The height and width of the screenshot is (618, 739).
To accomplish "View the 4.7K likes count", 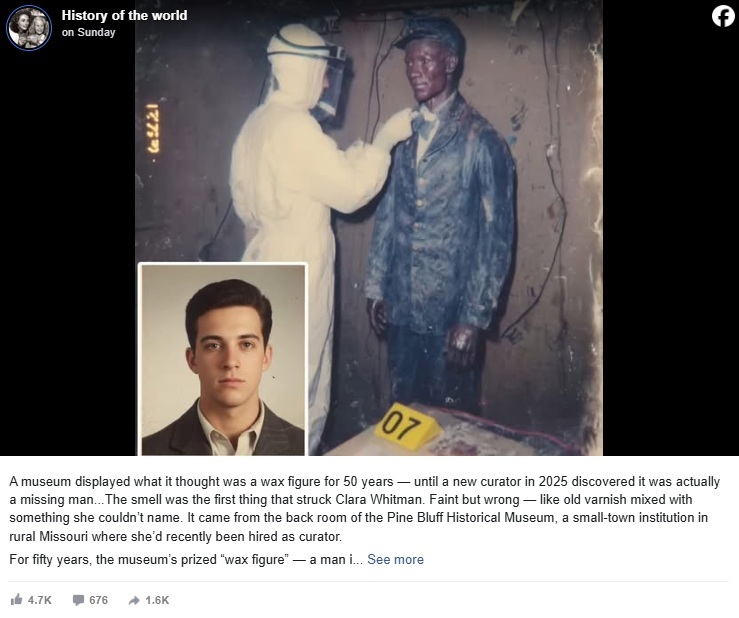I will pos(40,600).
